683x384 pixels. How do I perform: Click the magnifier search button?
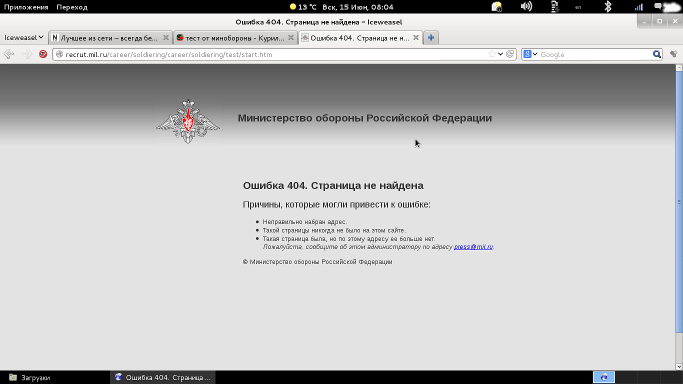656,54
